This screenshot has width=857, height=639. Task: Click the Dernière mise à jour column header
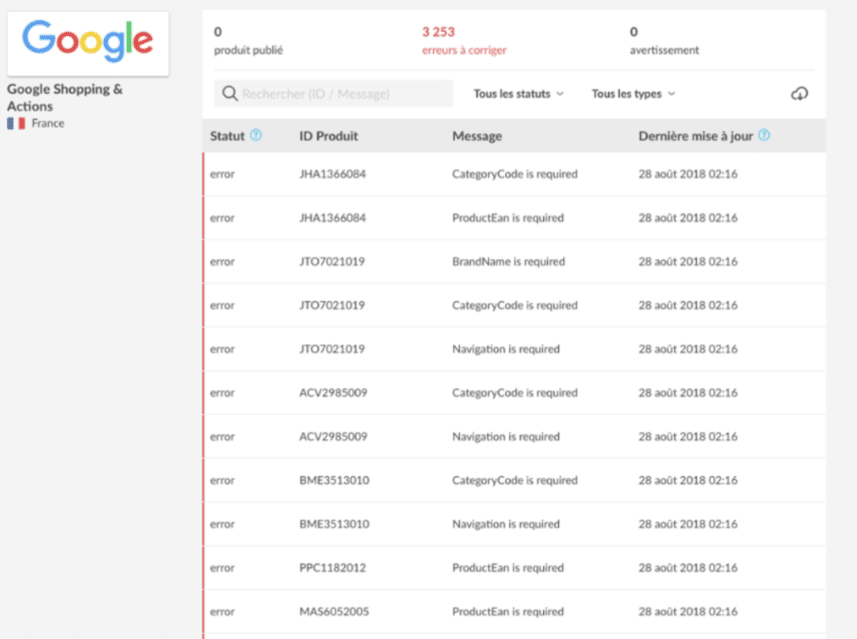(695, 136)
